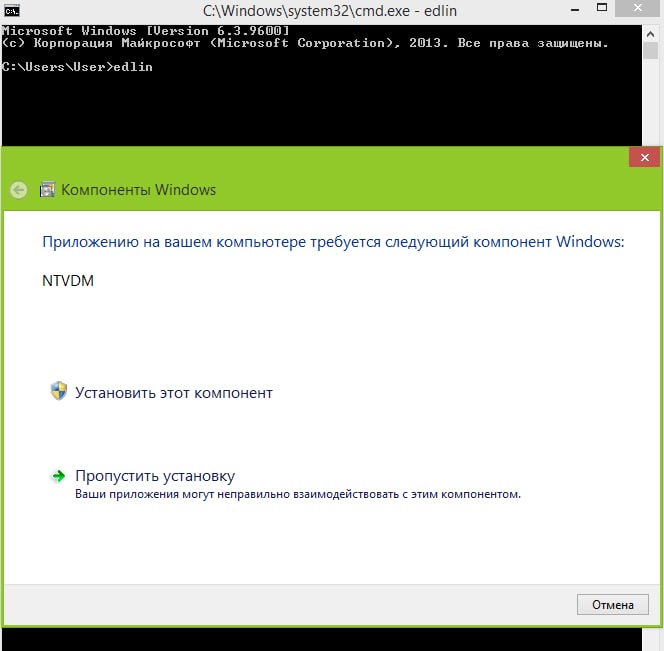Click the Microsoft Corporation copyright line
Image resolution: width=664 pixels, height=651 pixels.
305,43
